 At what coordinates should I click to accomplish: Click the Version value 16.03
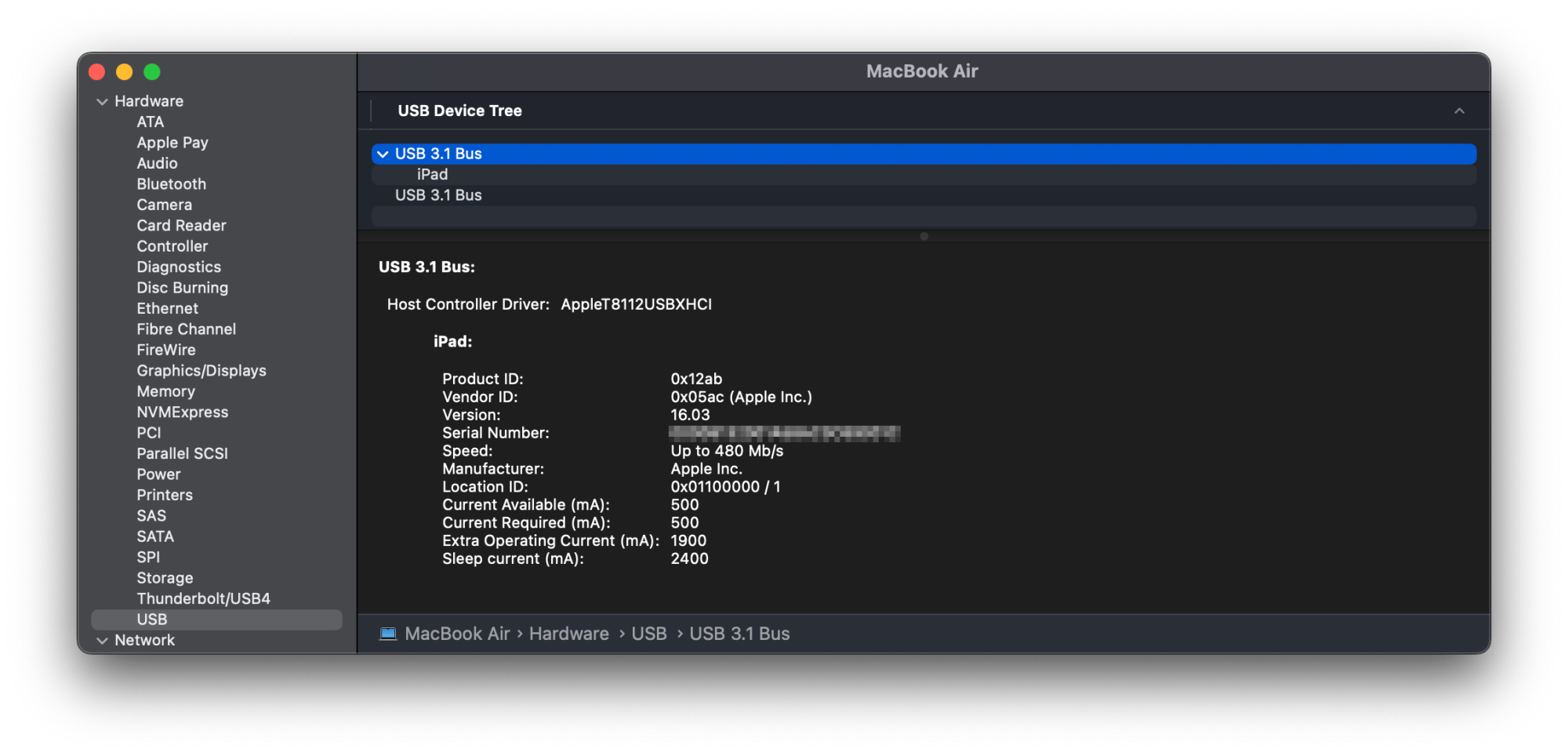[690, 415]
